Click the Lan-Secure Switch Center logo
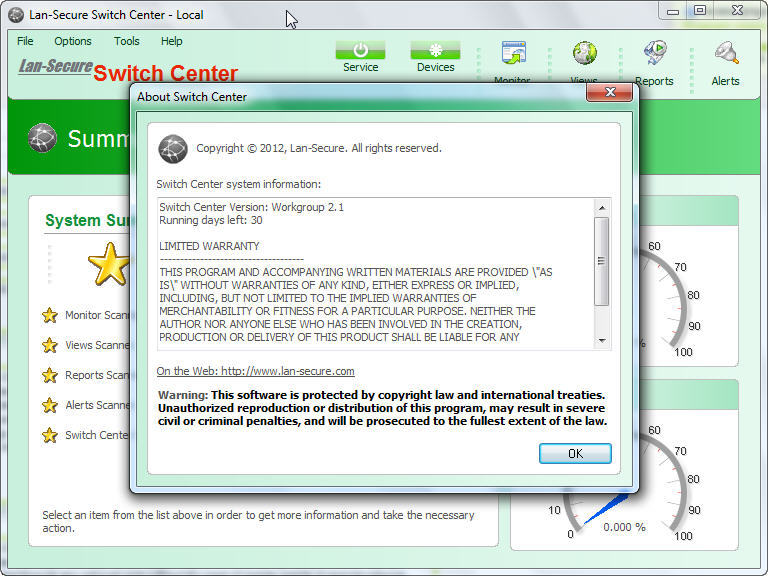Viewport: 768px width, 576px height. (x=128, y=71)
